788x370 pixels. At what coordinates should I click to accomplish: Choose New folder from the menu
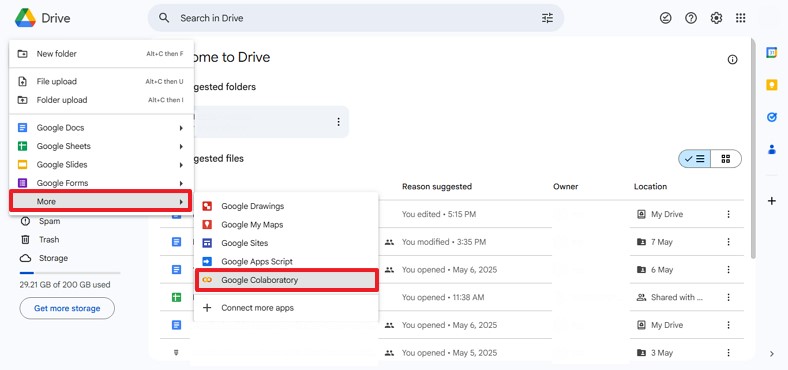(x=101, y=54)
